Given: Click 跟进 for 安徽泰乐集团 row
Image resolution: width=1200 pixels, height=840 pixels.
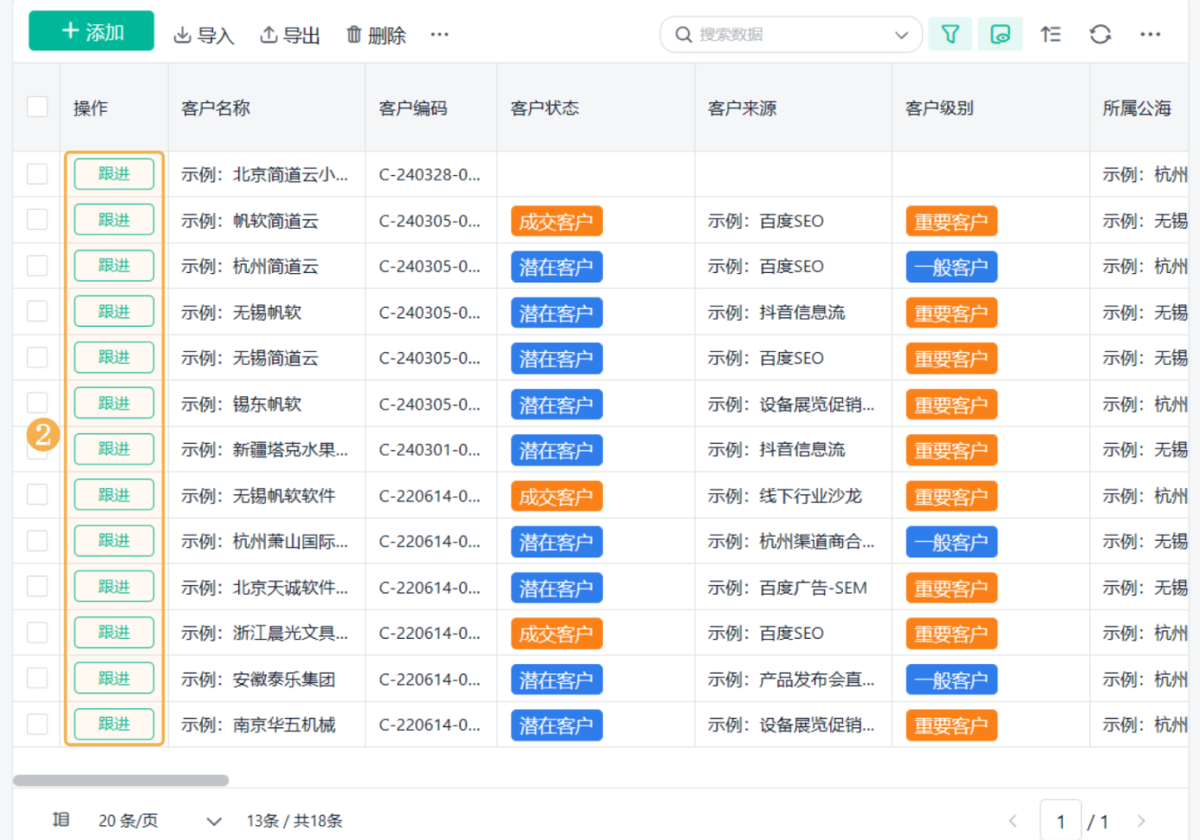Looking at the screenshot, I should point(114,678).
